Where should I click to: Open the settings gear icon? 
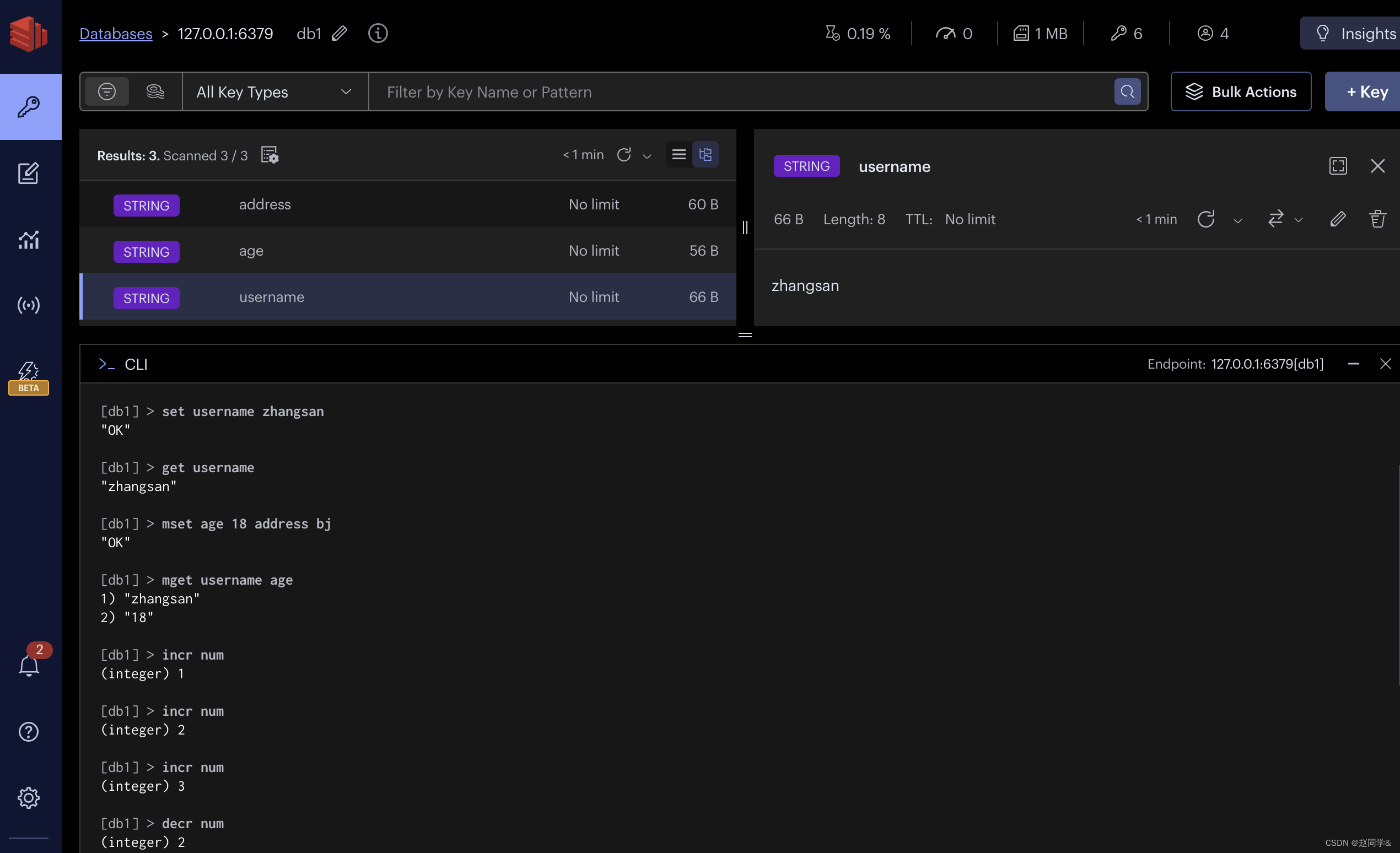(29, 798)
